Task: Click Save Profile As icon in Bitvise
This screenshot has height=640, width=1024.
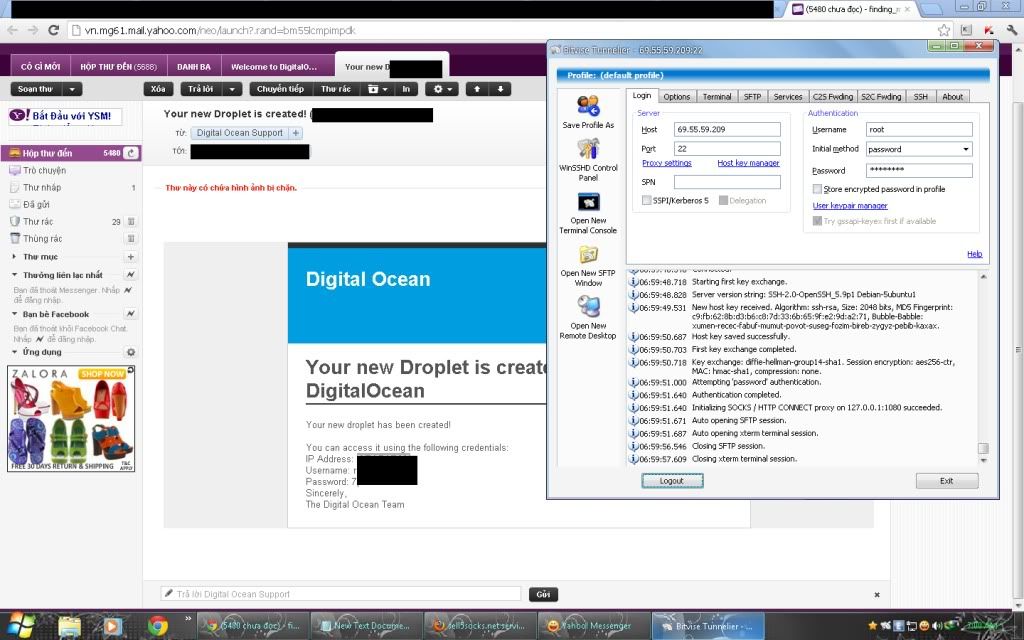Action: coord(588,112)
